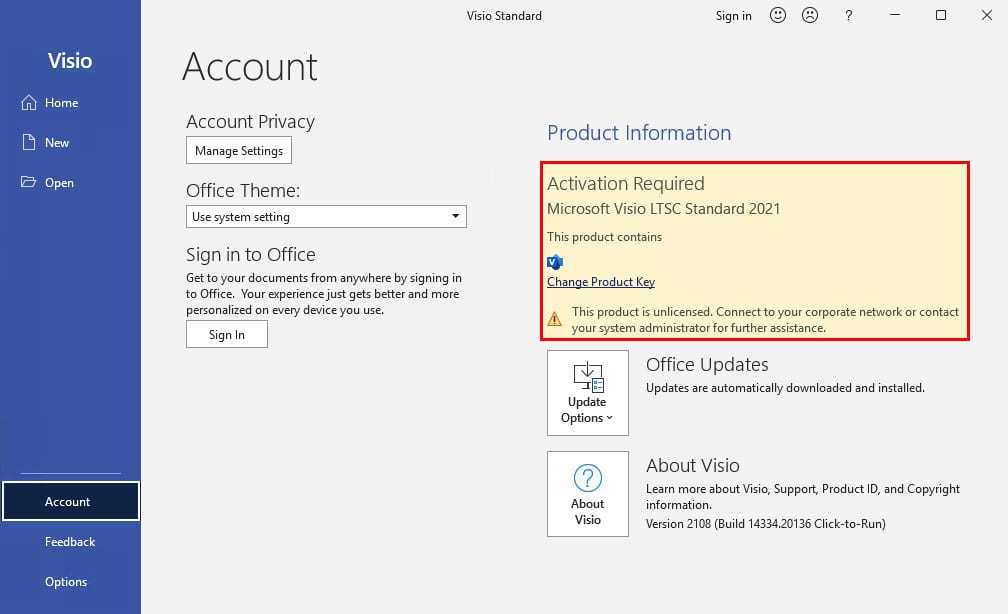Click the Open folder icon in sidebar
The image size is (1008, 614).
point(28,182)
